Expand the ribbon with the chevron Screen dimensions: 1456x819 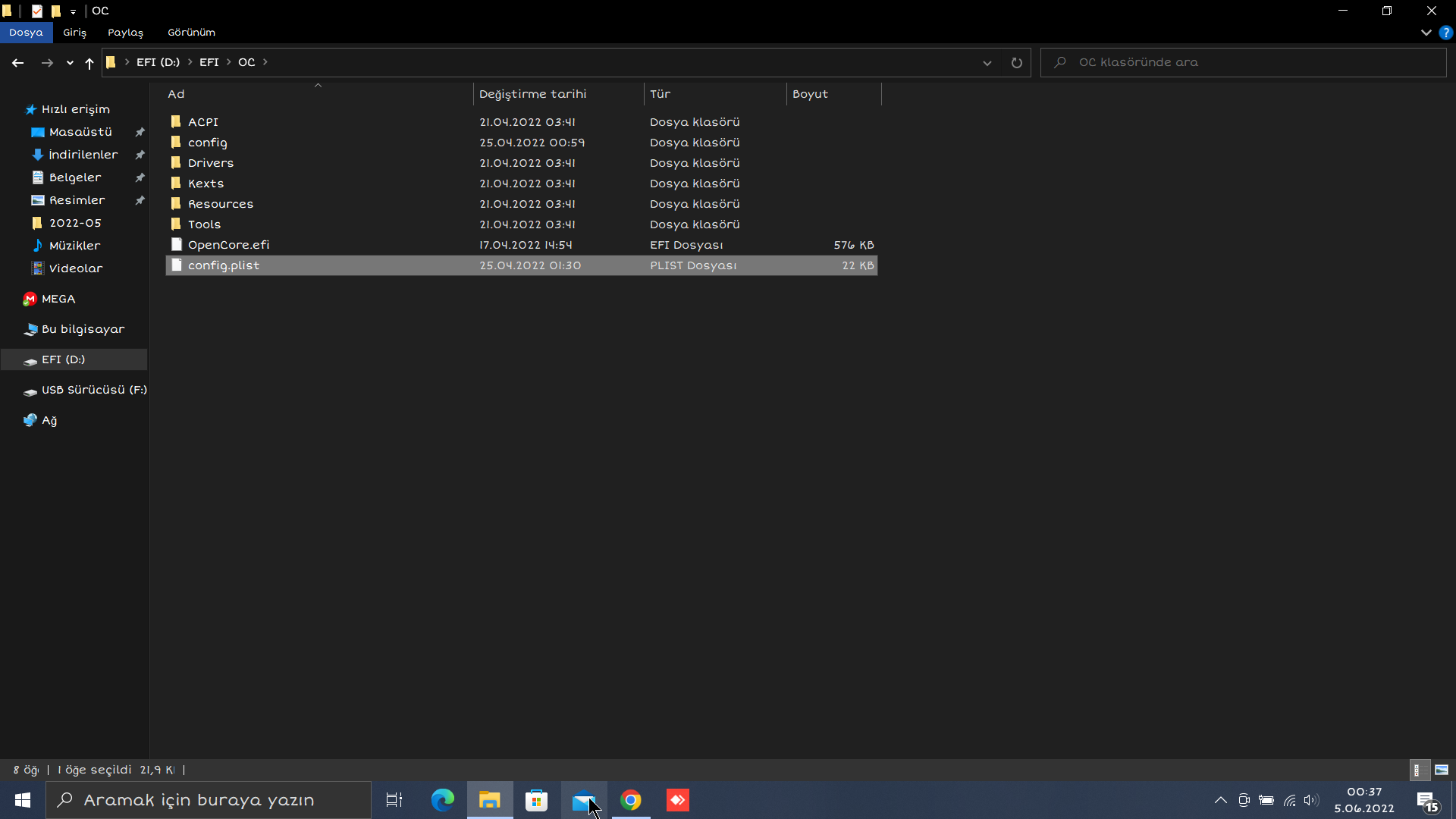point(1426,33)
